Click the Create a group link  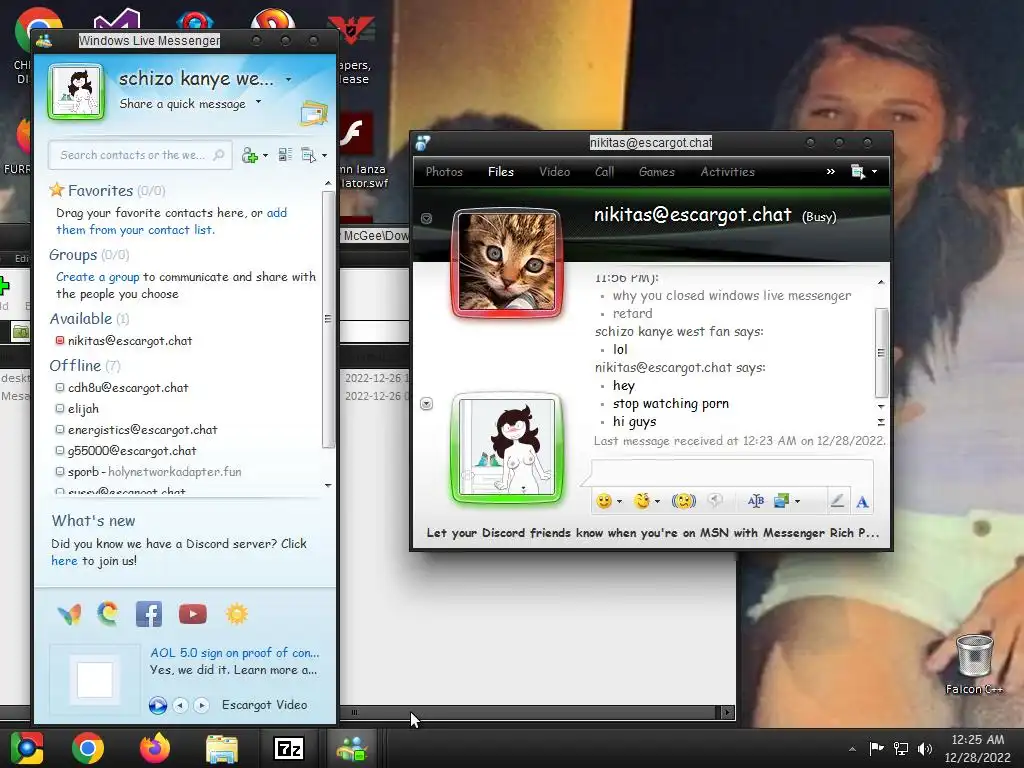(97, 277)
